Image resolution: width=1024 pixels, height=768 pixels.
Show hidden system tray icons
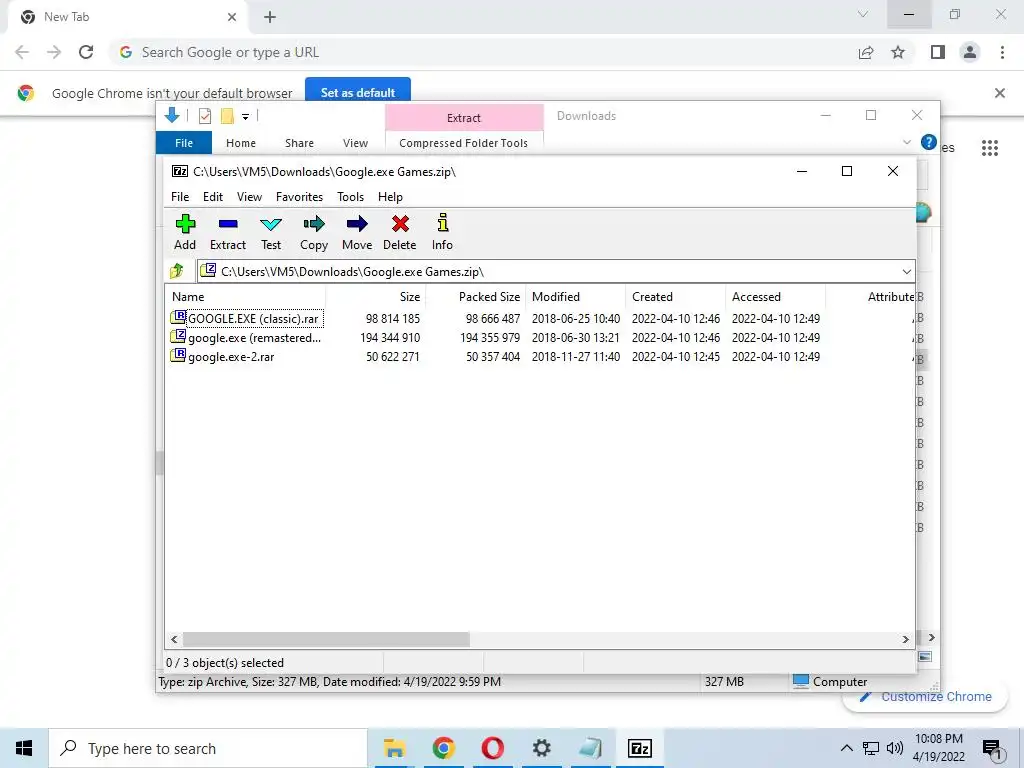pyautogui.click(x=846, y=748)
